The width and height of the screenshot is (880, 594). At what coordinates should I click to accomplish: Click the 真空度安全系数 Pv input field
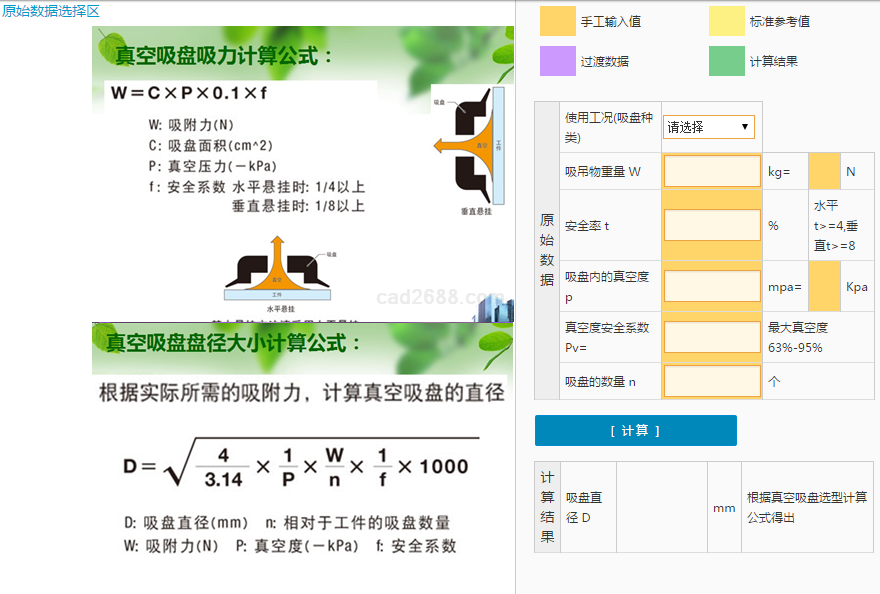coord(711,336)
